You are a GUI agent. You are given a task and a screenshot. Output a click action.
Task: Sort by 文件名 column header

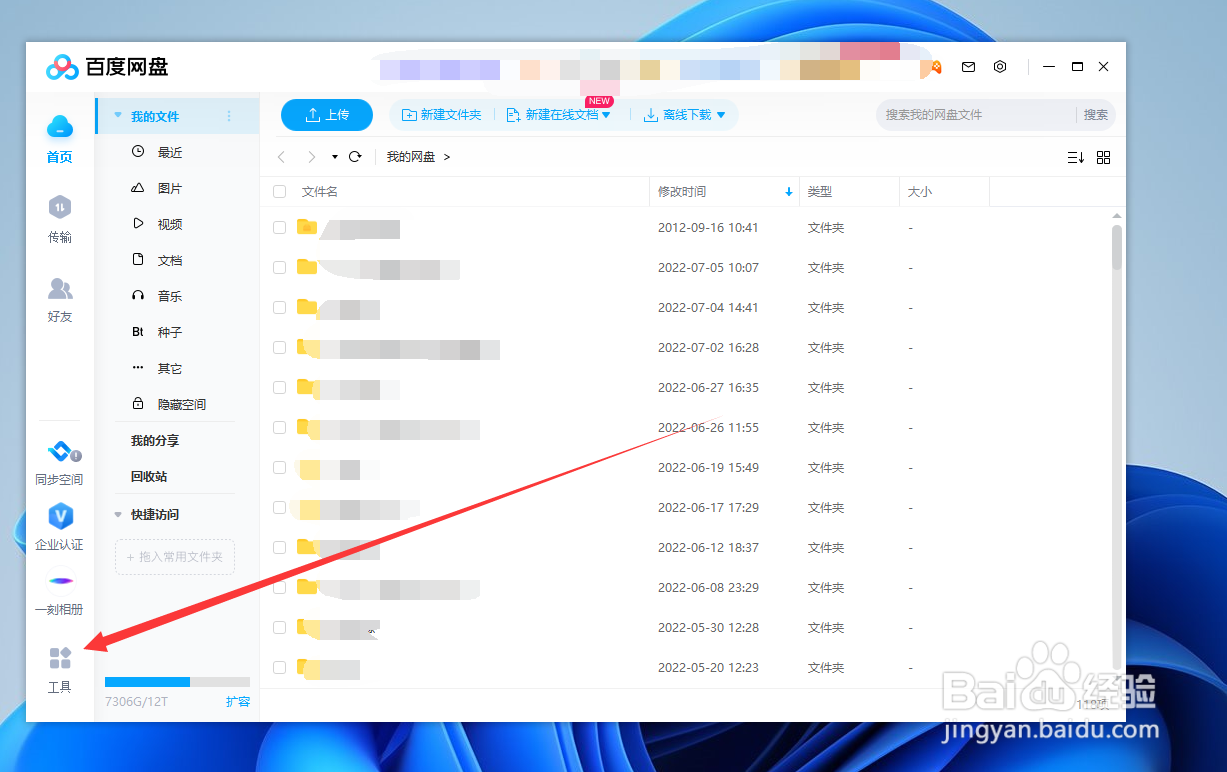(320, 191)
